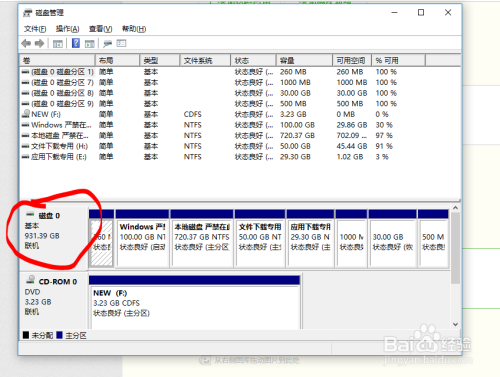
Task: Sort by the 卷 column header
Action: (x=57, y=60)
